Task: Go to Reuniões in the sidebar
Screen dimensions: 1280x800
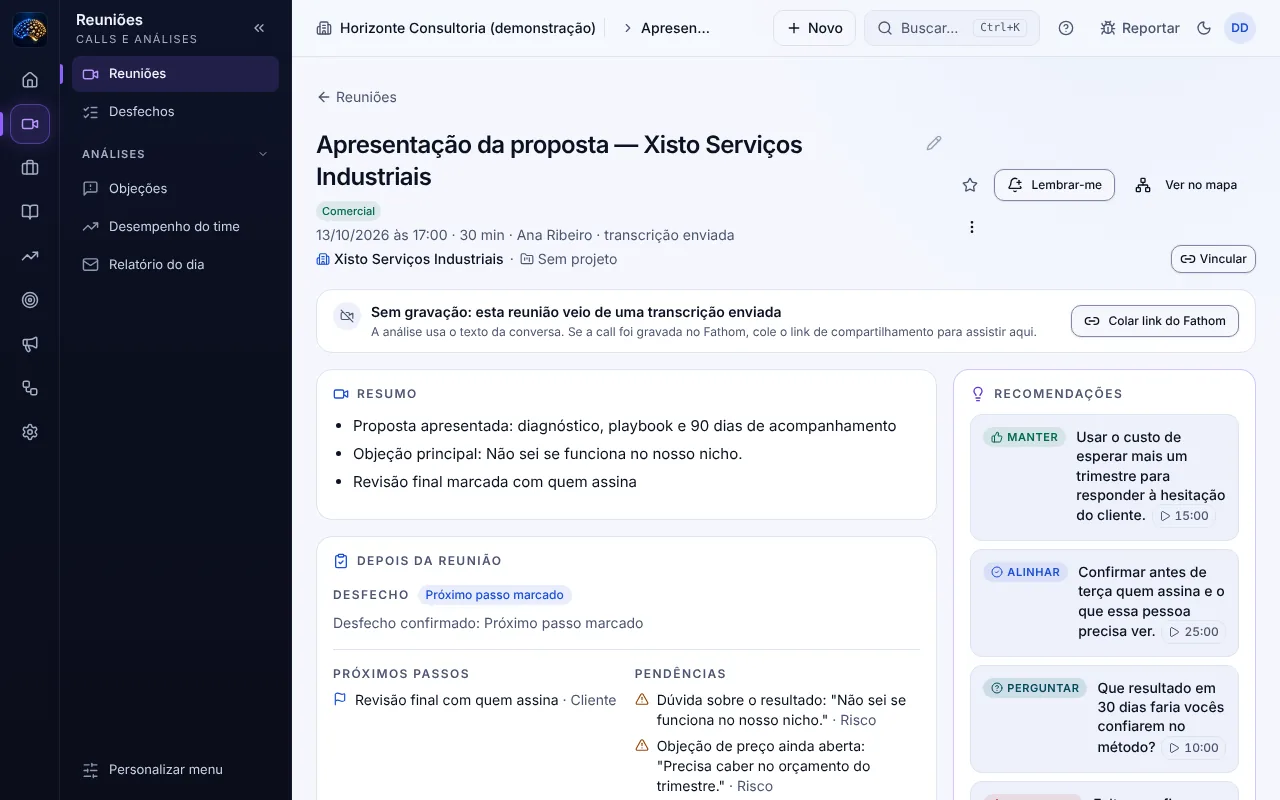Action: [175, 74]
